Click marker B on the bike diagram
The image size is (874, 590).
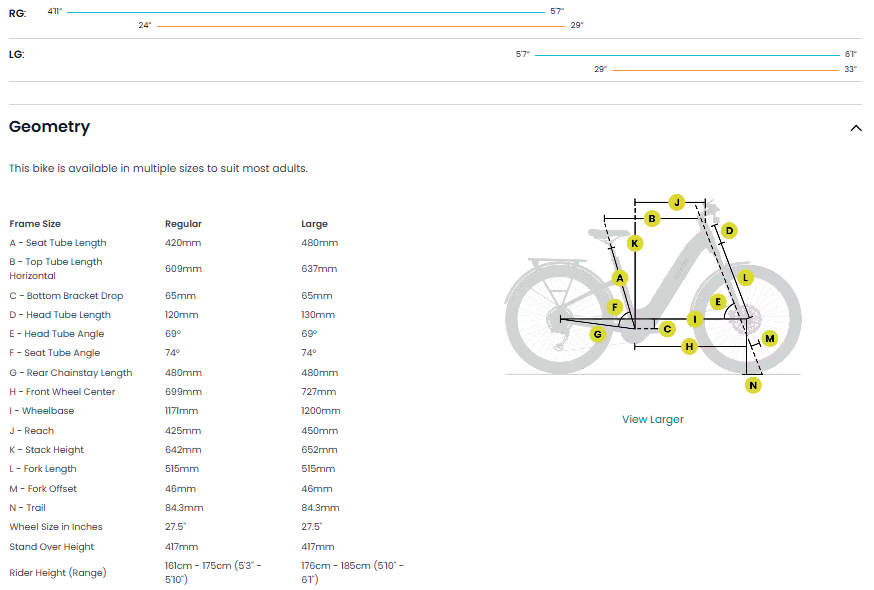pos(651,218)
